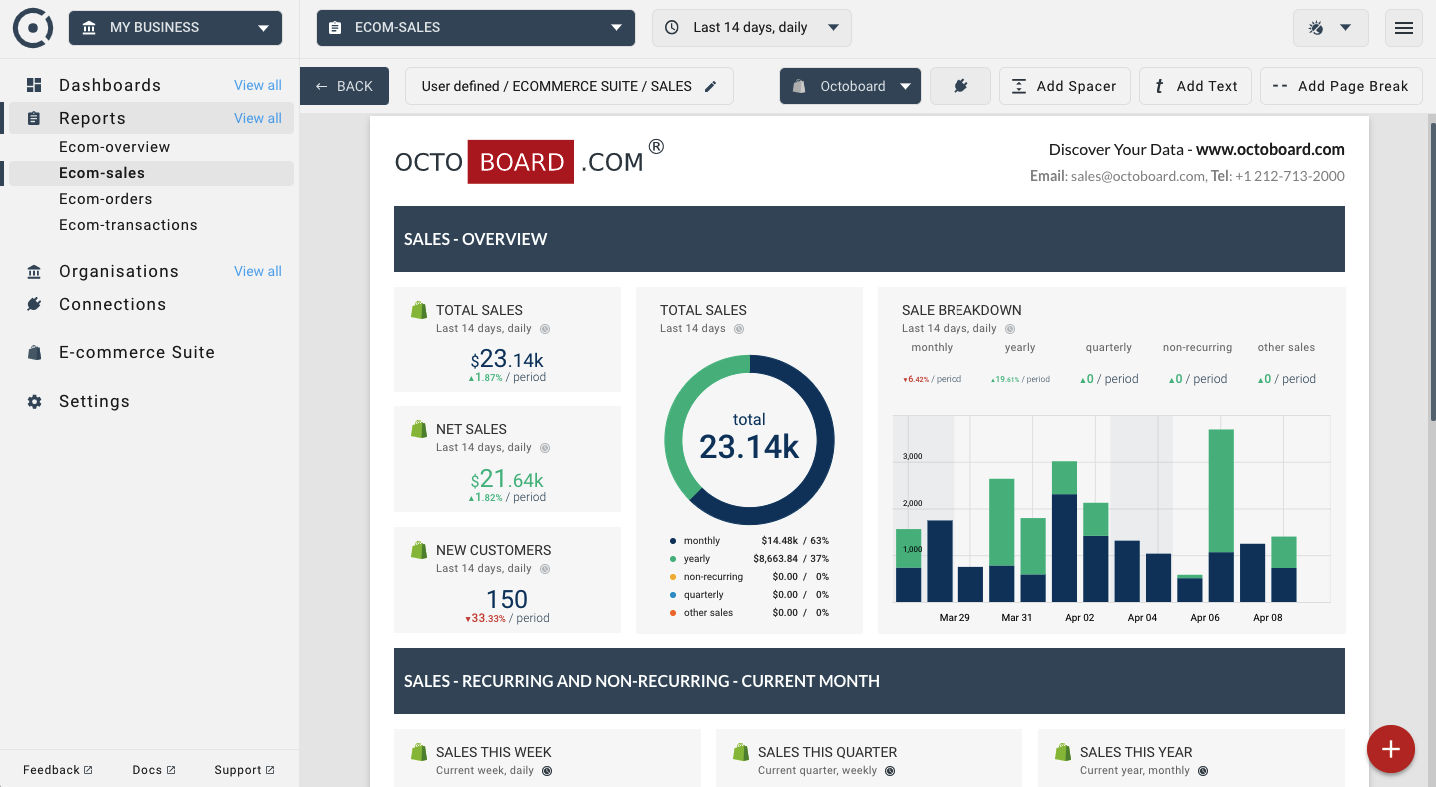Click the Shopify icon on SALES THIS WEEK
The height and width of the screenshot is (787, 1436).
(419, 752)
